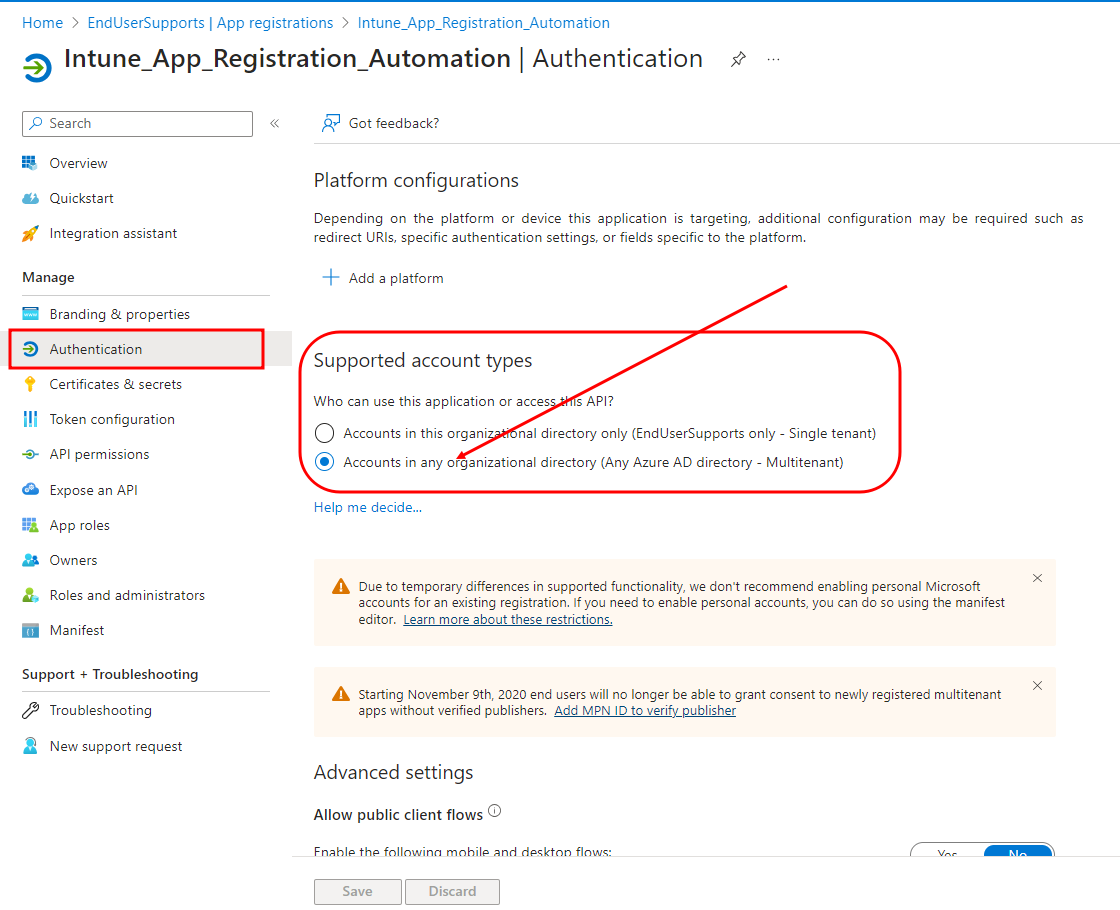Click the Certificates & secrets key icon

[30, 384]
